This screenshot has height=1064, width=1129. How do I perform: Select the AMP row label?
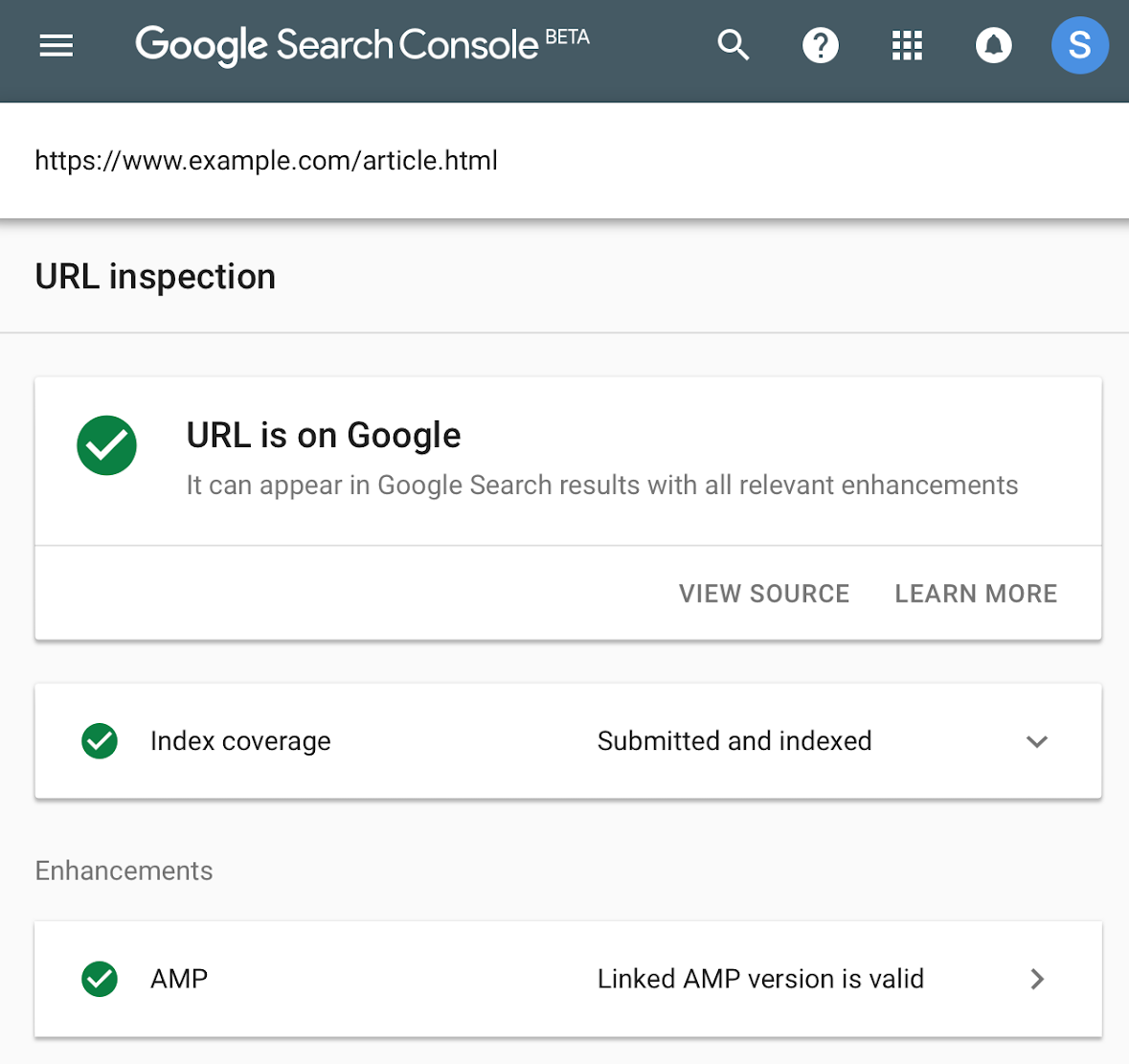(178, 979)
